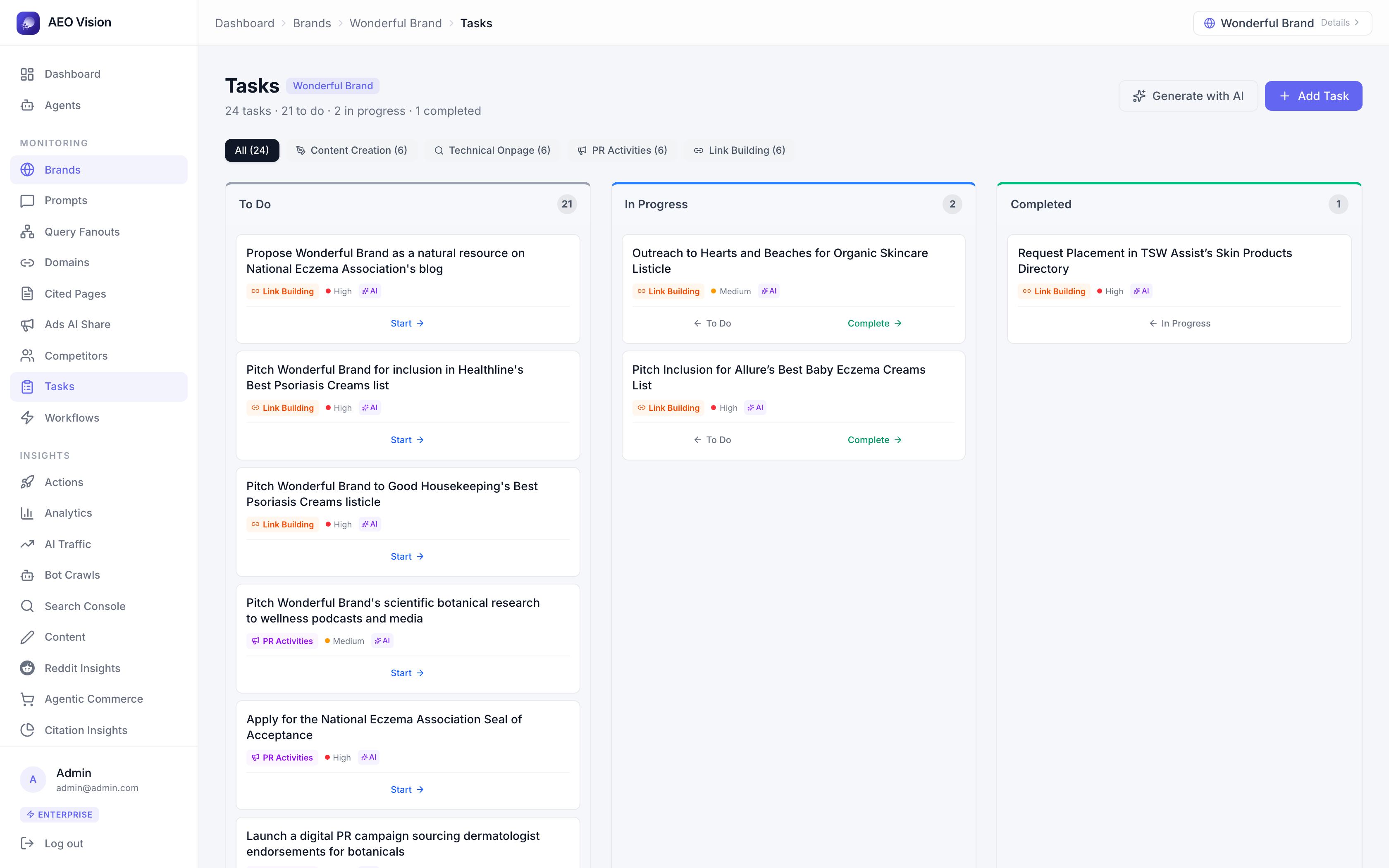Open Analytics bar chart icon
Screen dimensions: 1389x868
coord(27,513)
